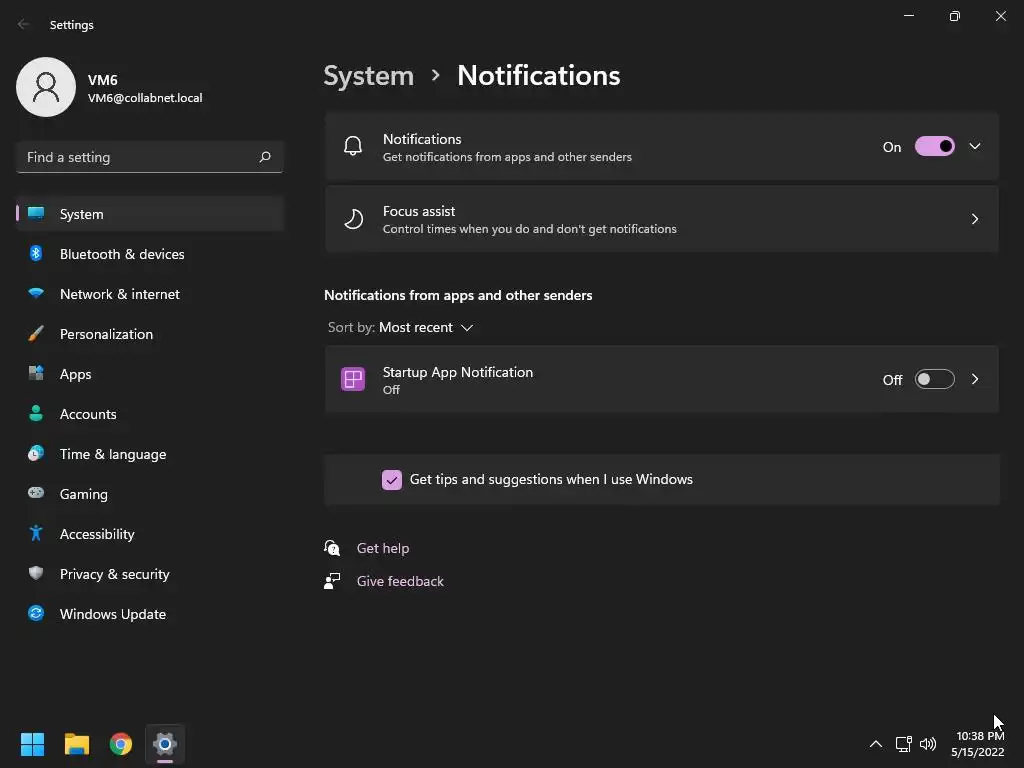Open Focus assist settings row
This screenshot has width=1024, height=768.
tap(661, 219)
